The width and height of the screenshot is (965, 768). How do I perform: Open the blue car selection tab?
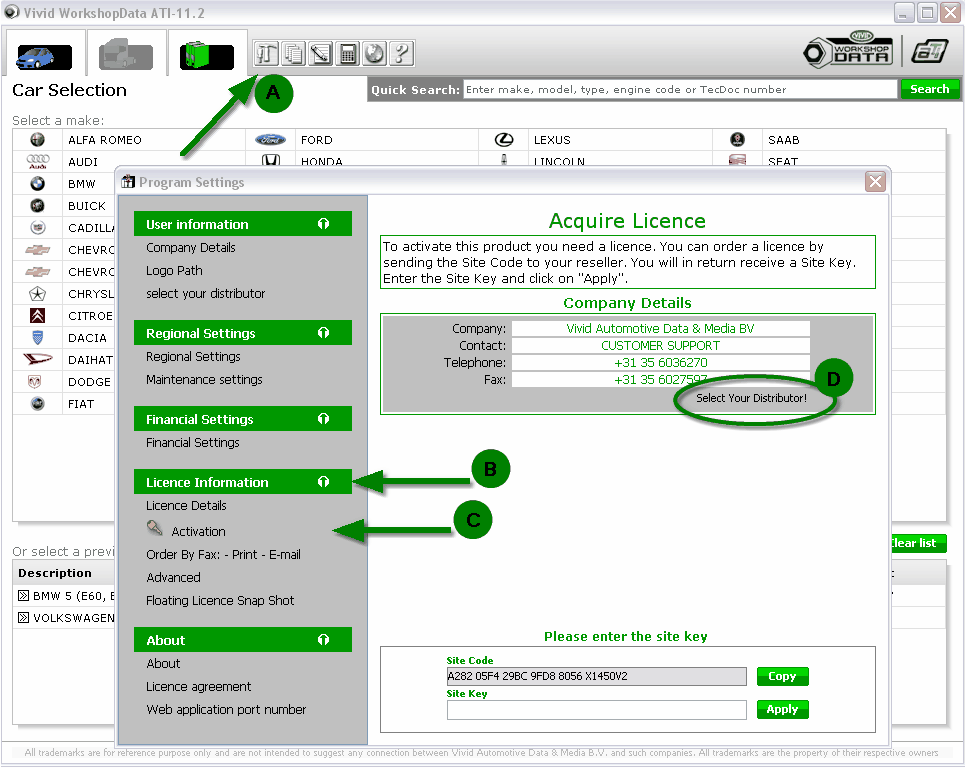click(x=44, y=56)
